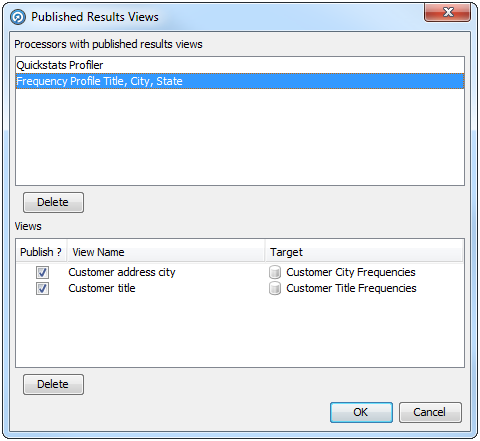This screenshot has height=441, width=480.
Task: Select Quickstats Profiler processor
Action: click(x=240, y=65)
